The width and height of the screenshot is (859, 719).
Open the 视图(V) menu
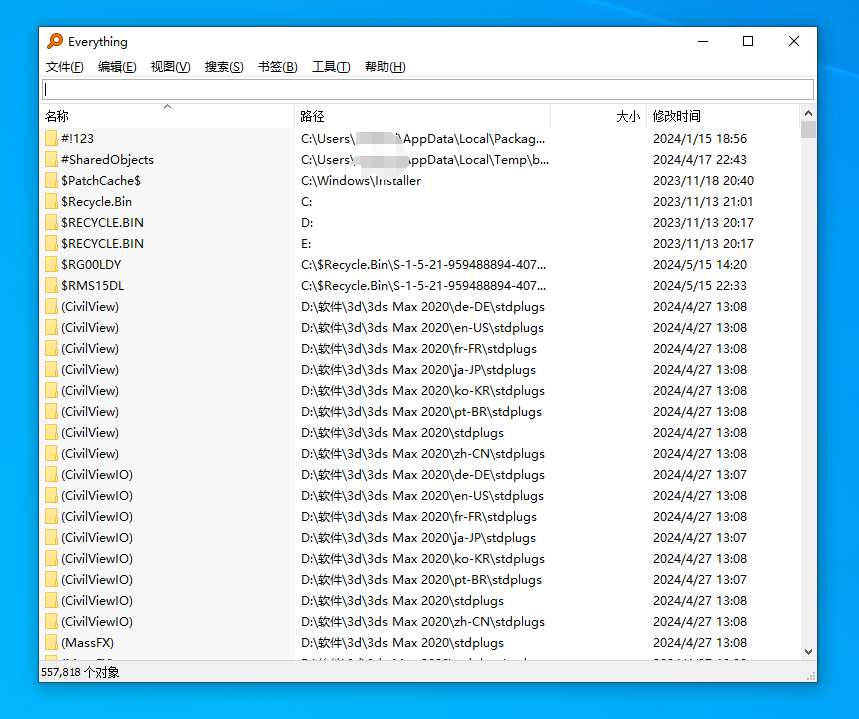(x=170, y=67)
